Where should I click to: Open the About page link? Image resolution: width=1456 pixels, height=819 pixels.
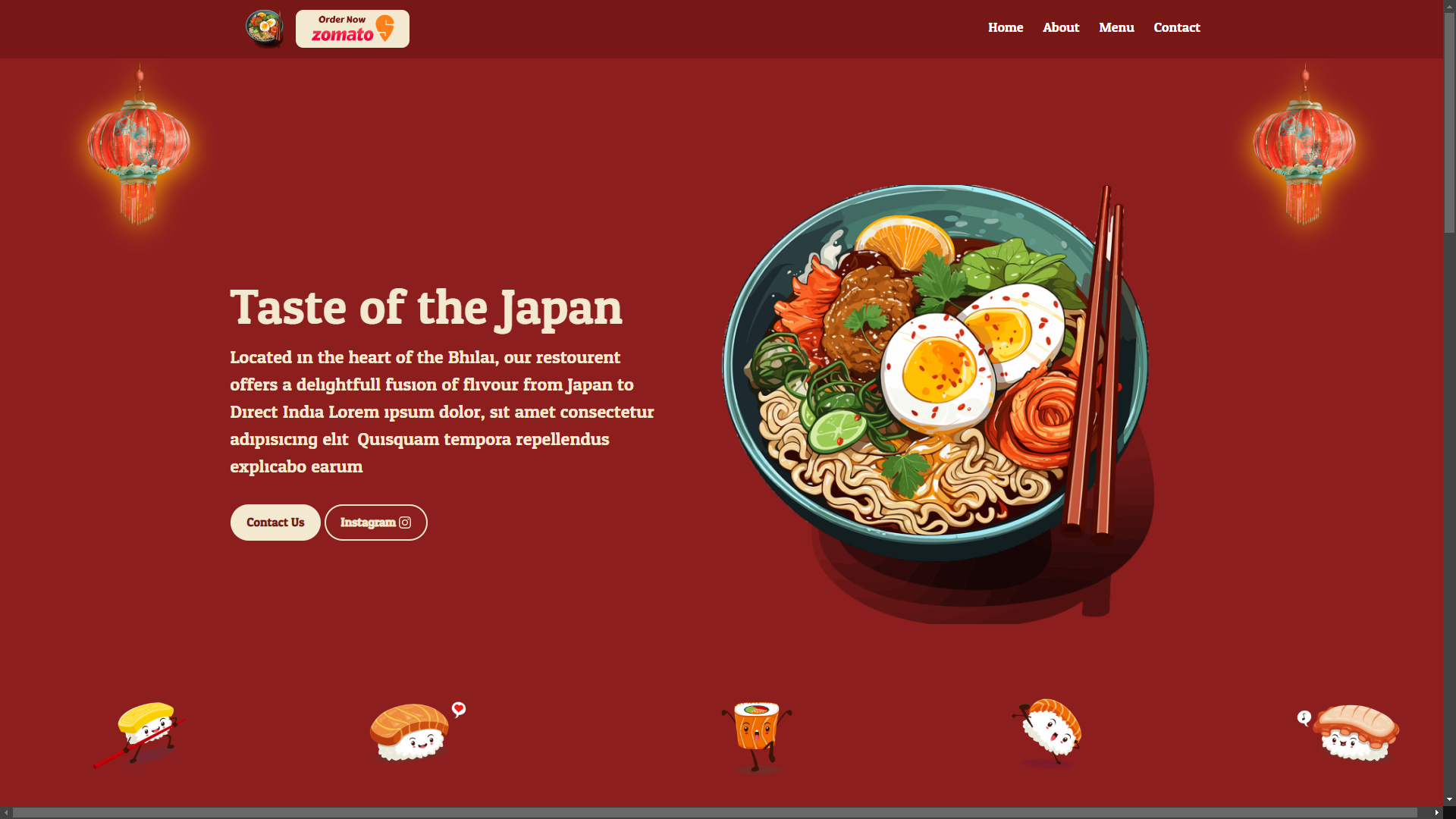pyautogui.click(x=1061, y=27)
